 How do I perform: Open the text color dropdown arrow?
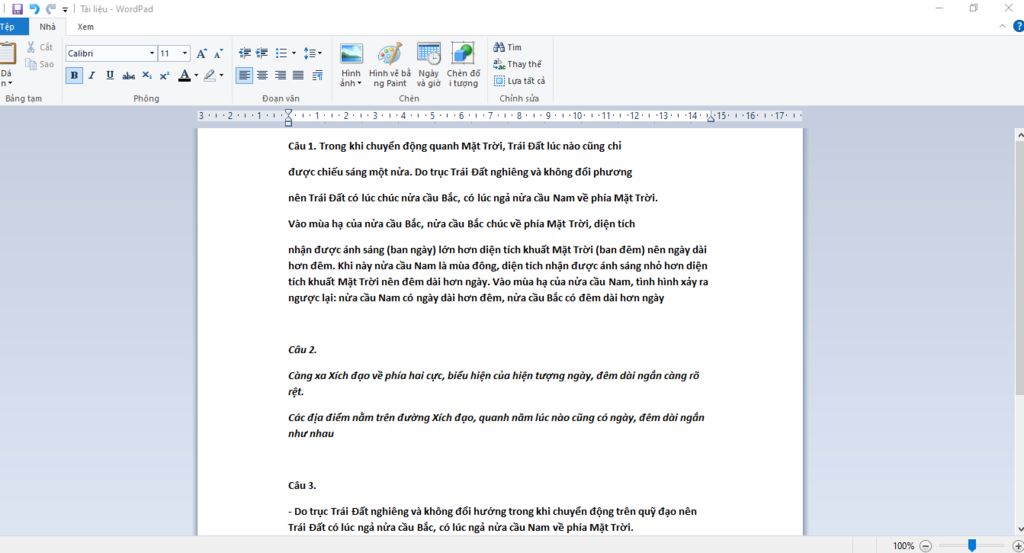[196, 76]
